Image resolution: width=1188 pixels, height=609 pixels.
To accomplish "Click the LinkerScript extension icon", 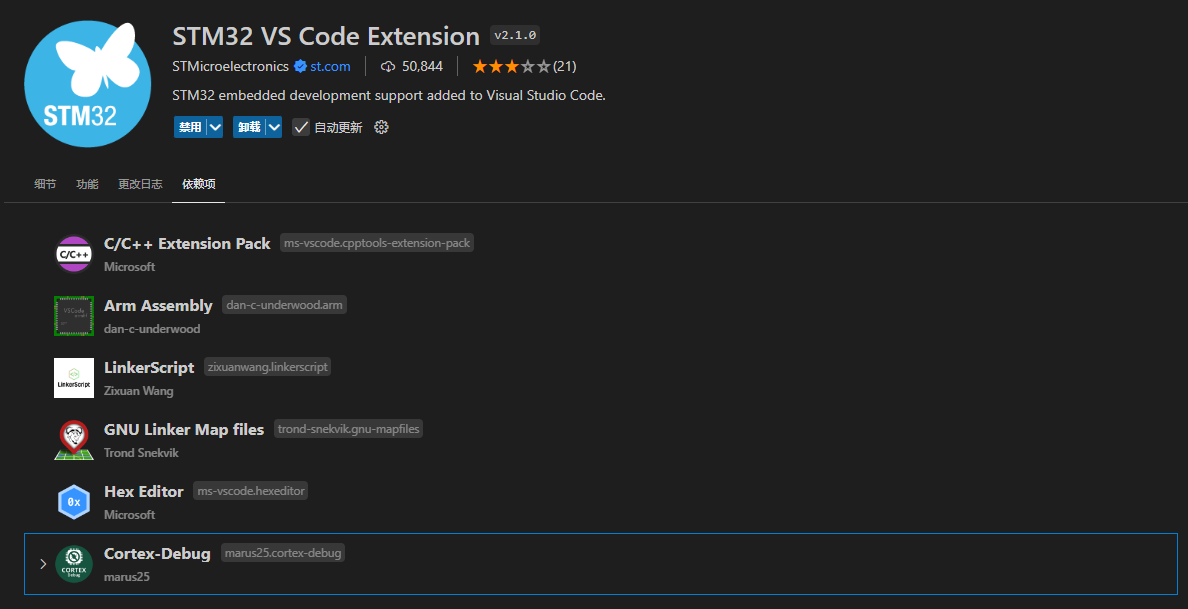I will pyautogui.click(x=74, y=378).
